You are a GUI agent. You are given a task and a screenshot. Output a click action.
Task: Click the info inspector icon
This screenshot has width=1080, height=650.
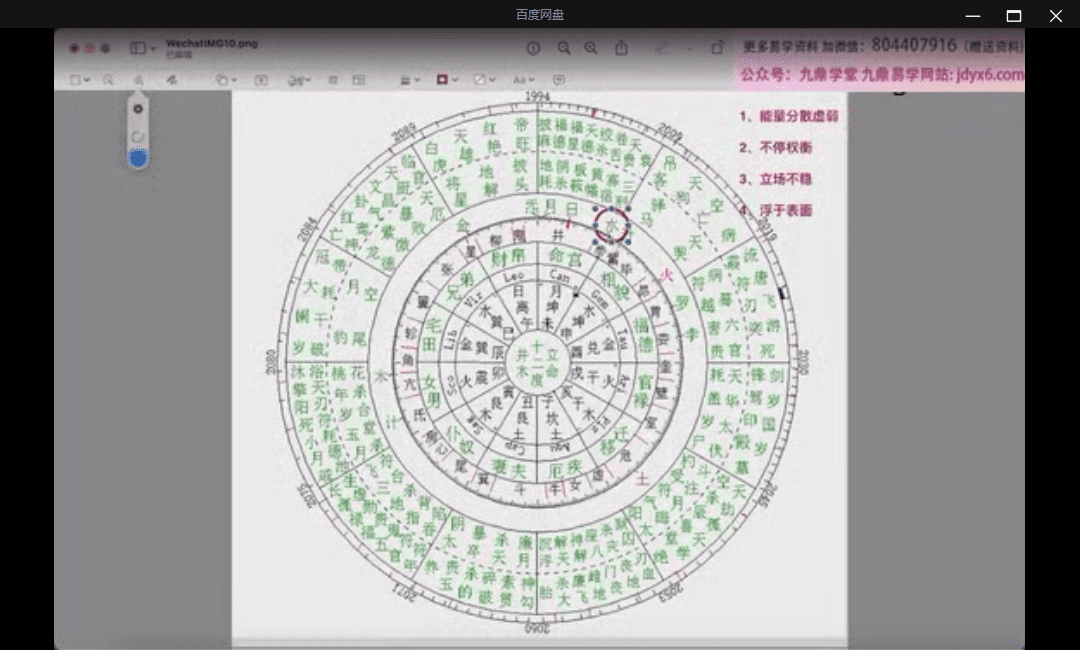533,48
